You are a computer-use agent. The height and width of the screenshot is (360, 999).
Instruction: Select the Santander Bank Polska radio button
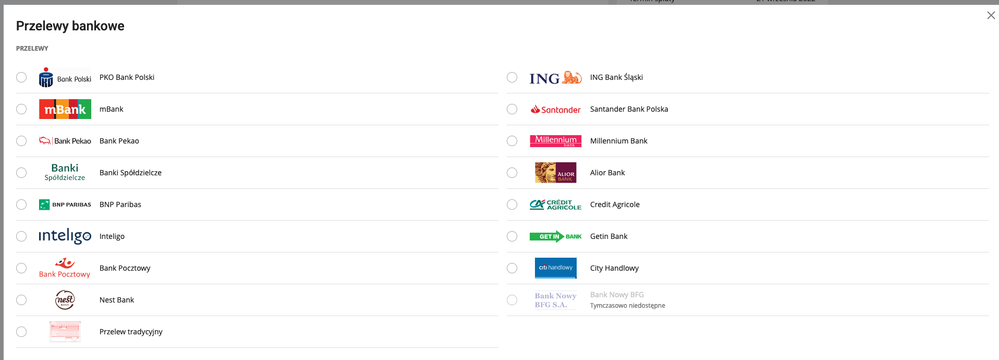point(512,109)
